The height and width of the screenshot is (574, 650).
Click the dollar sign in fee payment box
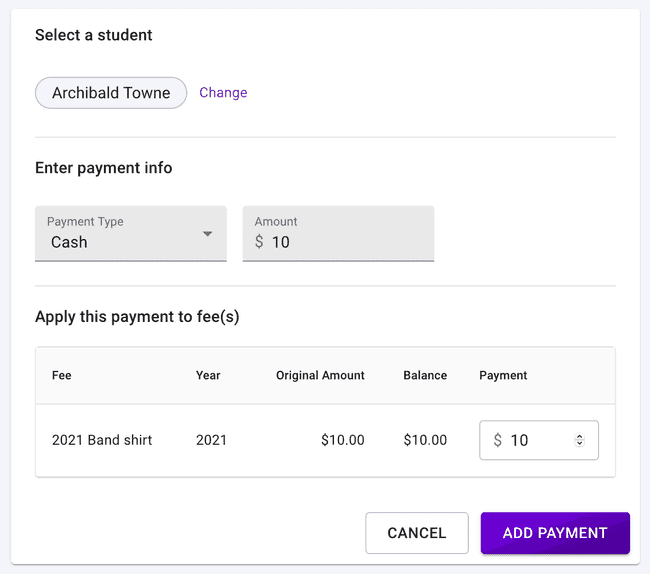(497, 440)
